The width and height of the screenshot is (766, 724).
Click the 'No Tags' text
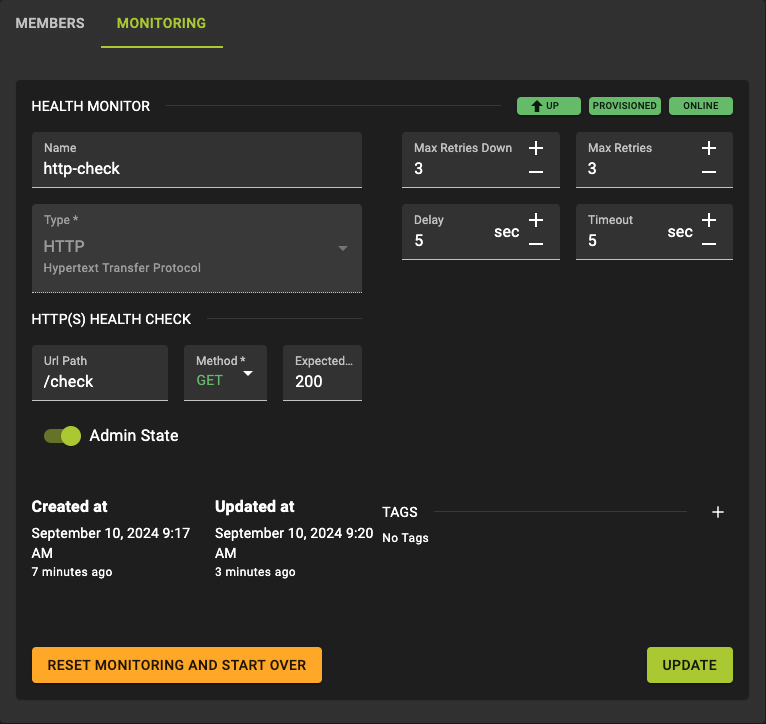[x=405, y=537]
